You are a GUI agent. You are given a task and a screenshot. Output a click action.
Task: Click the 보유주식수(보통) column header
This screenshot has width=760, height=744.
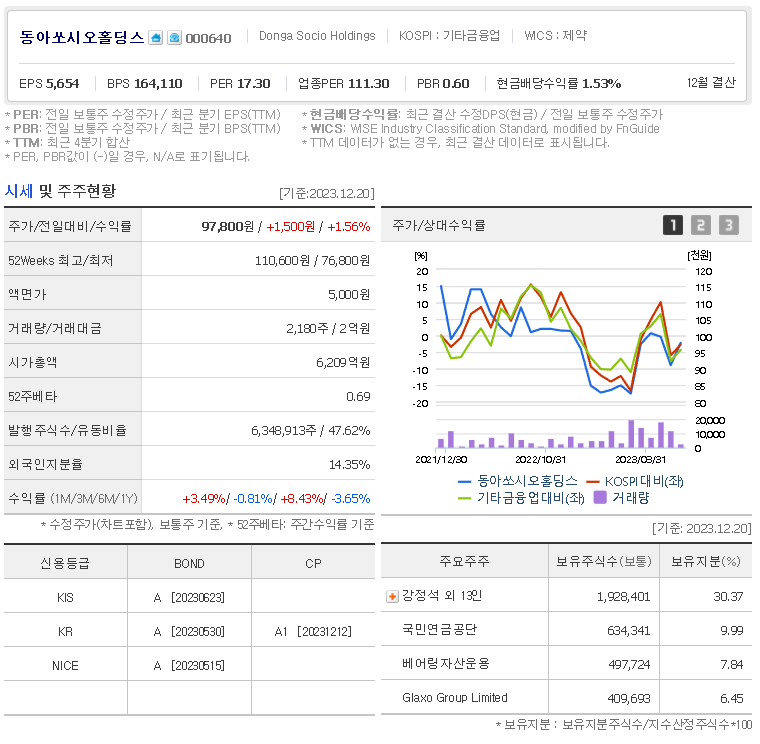[x=603, y=561]
